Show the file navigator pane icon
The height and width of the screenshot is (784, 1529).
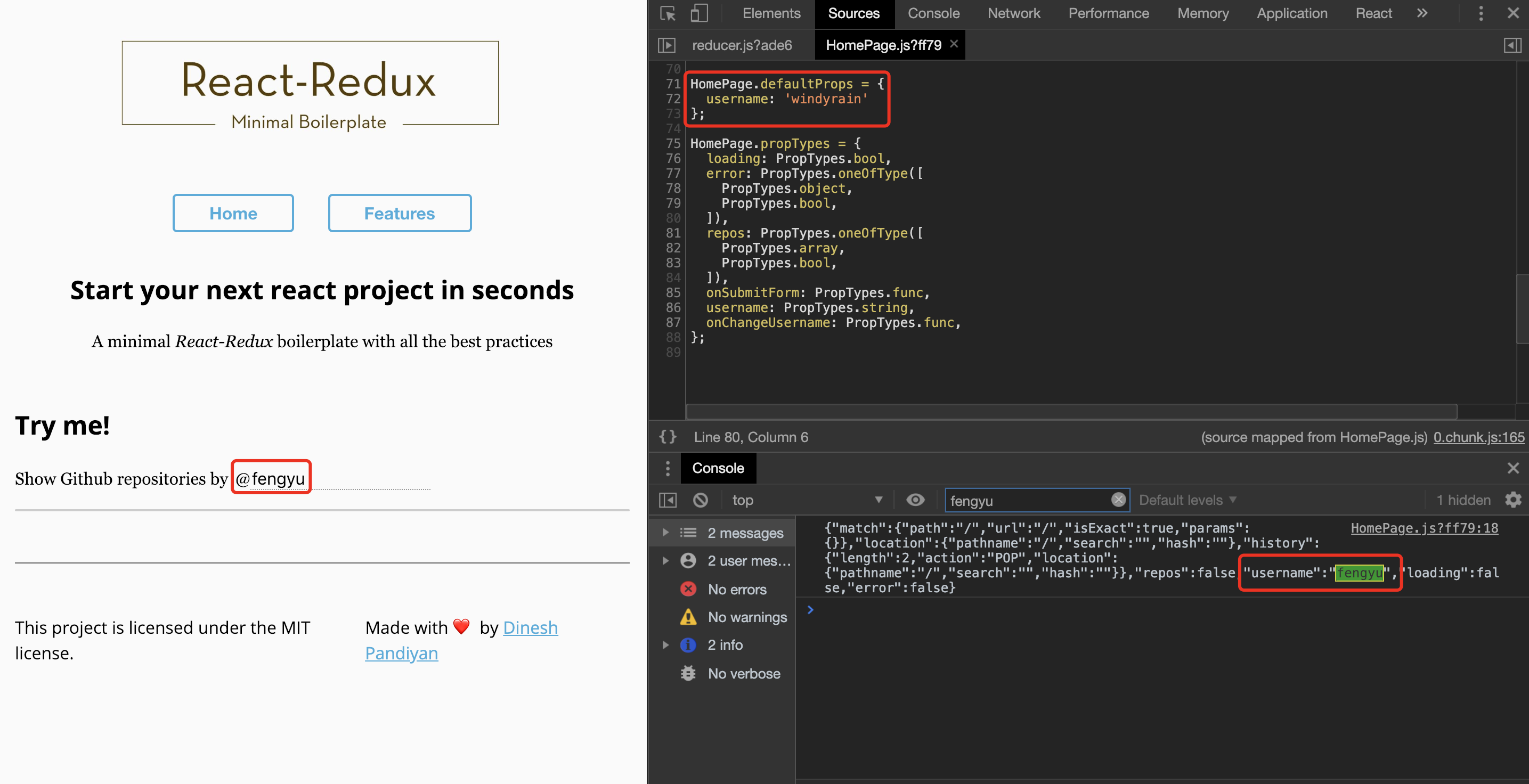tap(666, 45)
